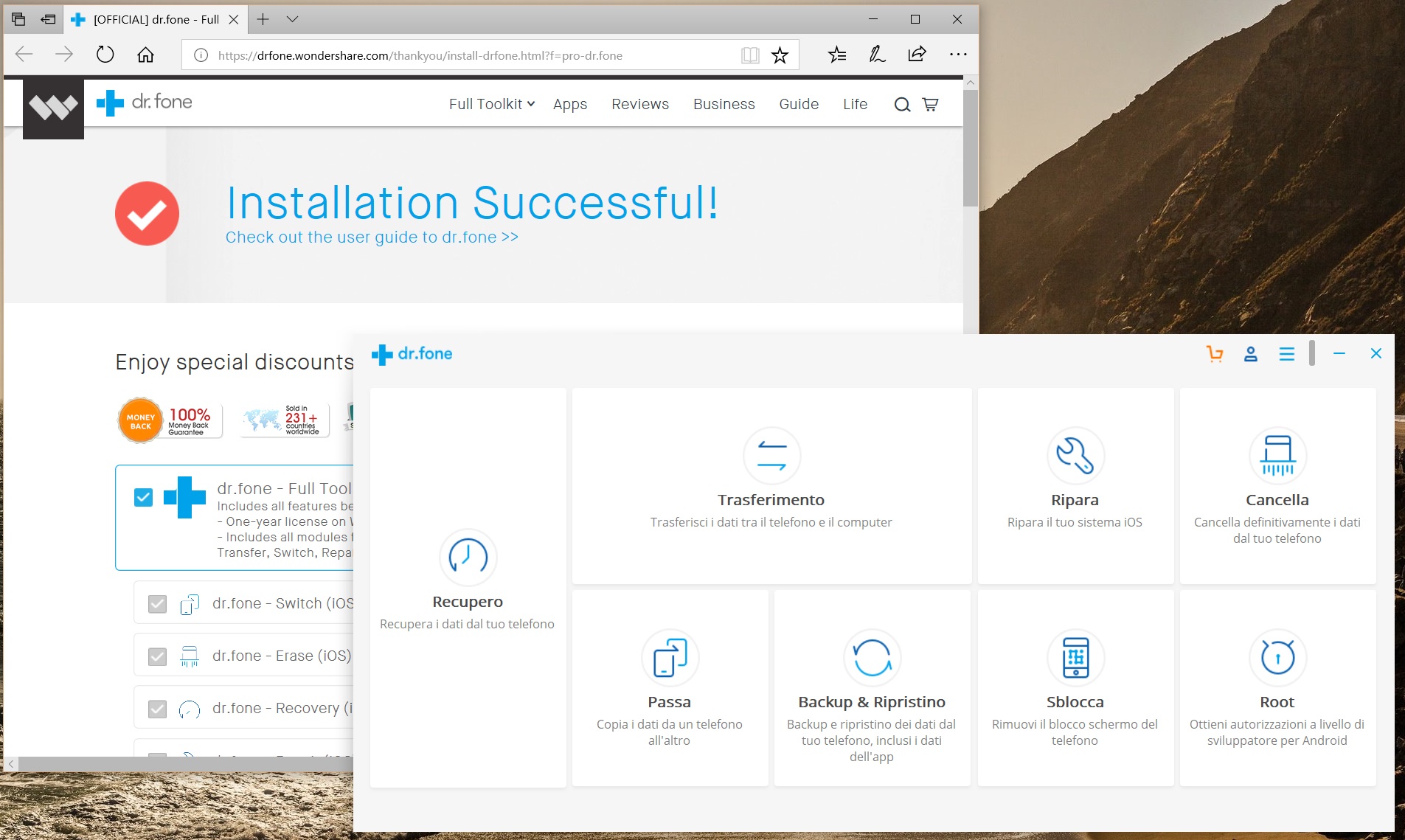1405x840 pixels.
Task: Go to the browser home page
Action: (x=146, y=55)
